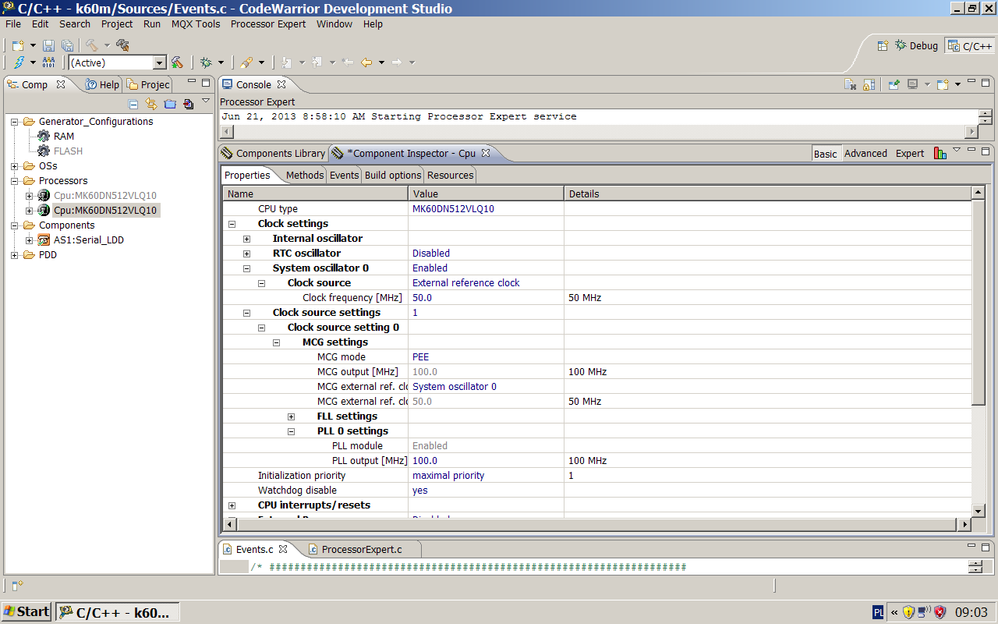Click the Open Console icon
This screenshot has height=624, width=998.
(x=943, y=85)
